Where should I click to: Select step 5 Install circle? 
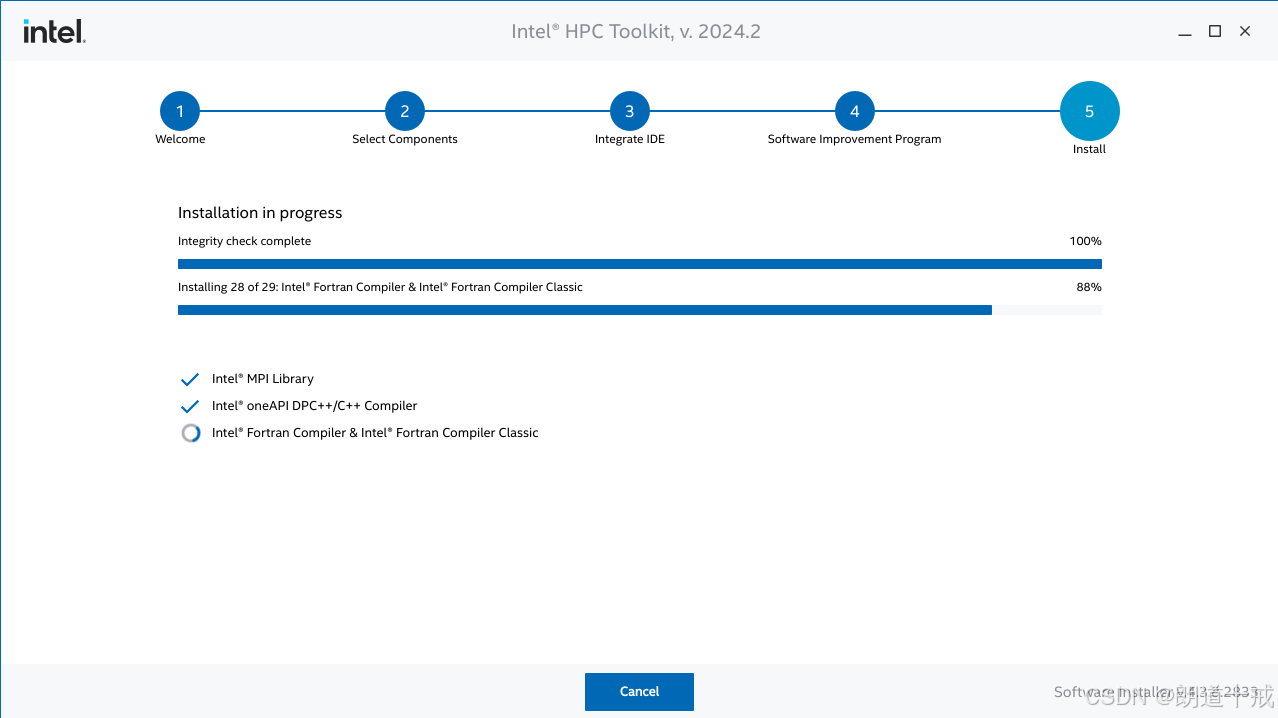pos(1090,111)
